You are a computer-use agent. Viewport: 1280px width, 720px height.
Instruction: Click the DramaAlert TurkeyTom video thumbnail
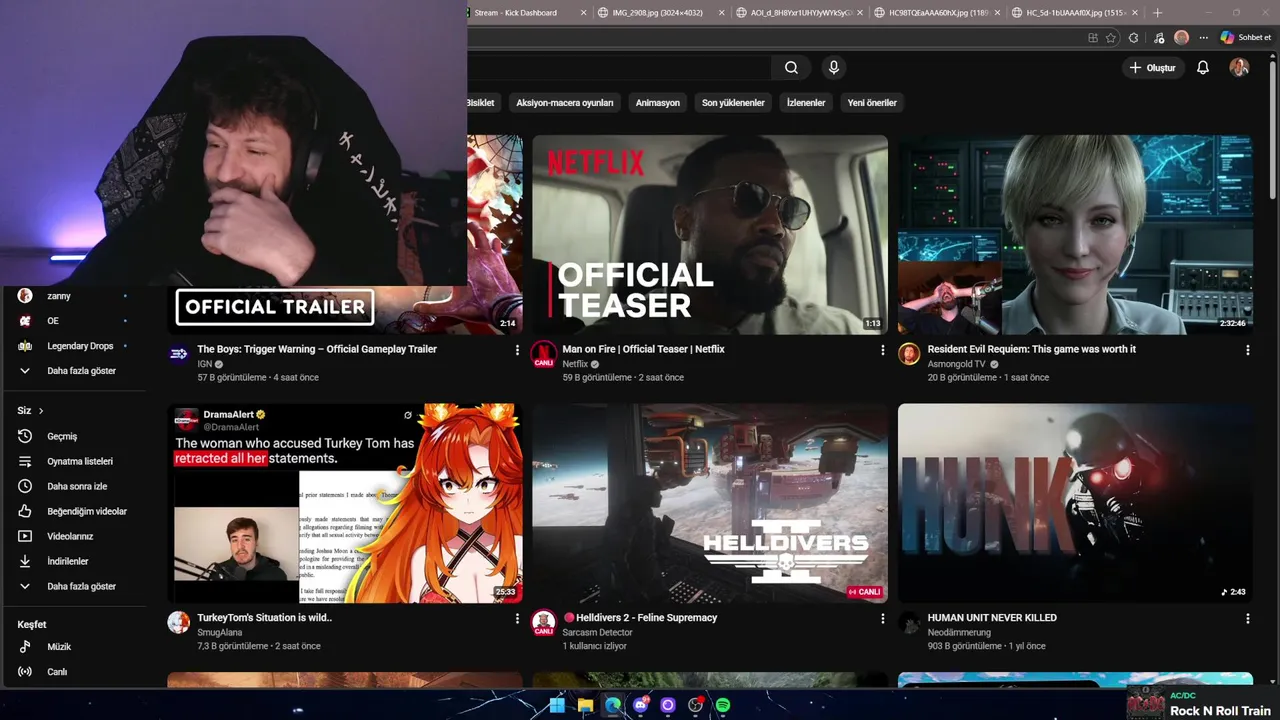pos(345,504)
